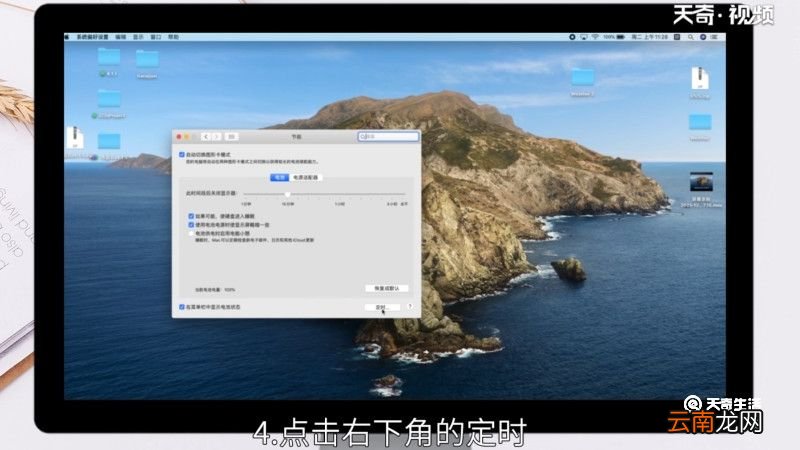Viewport: 800px width, 450px height.
Task: Toggle 自动切换图形卡模式 checkbox
Action: click(x=182, y=154)
